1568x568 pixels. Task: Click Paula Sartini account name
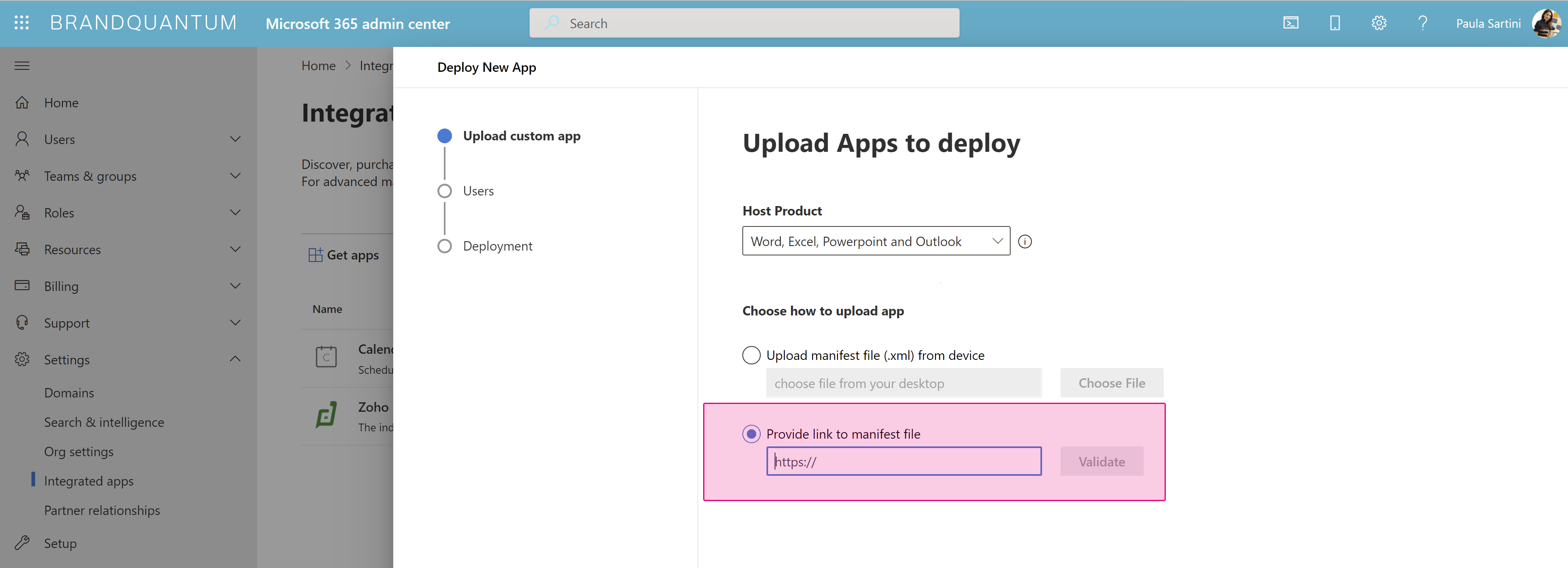(x=1488, y=23)
